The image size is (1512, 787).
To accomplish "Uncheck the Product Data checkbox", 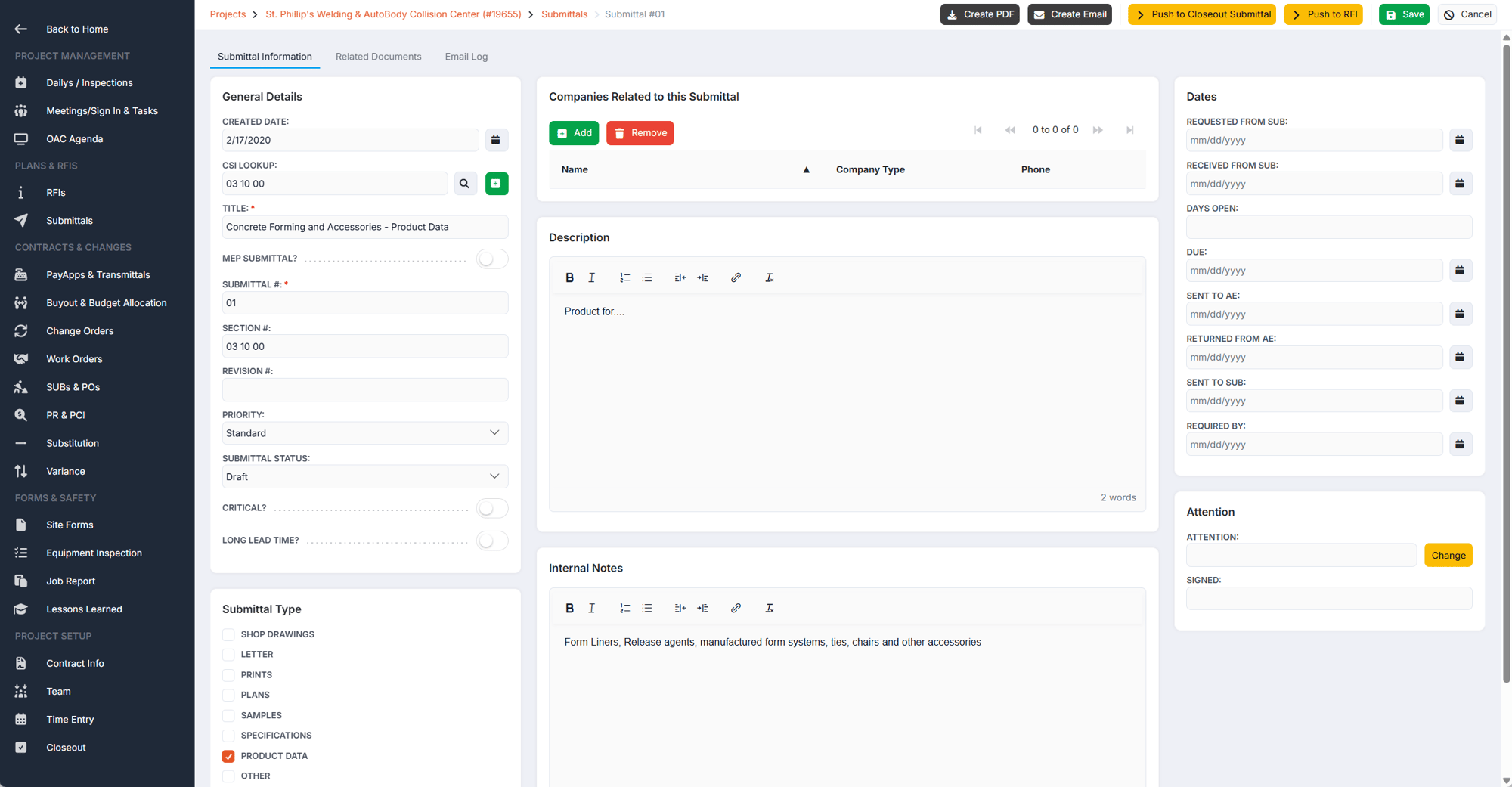I will coord(228,756).
